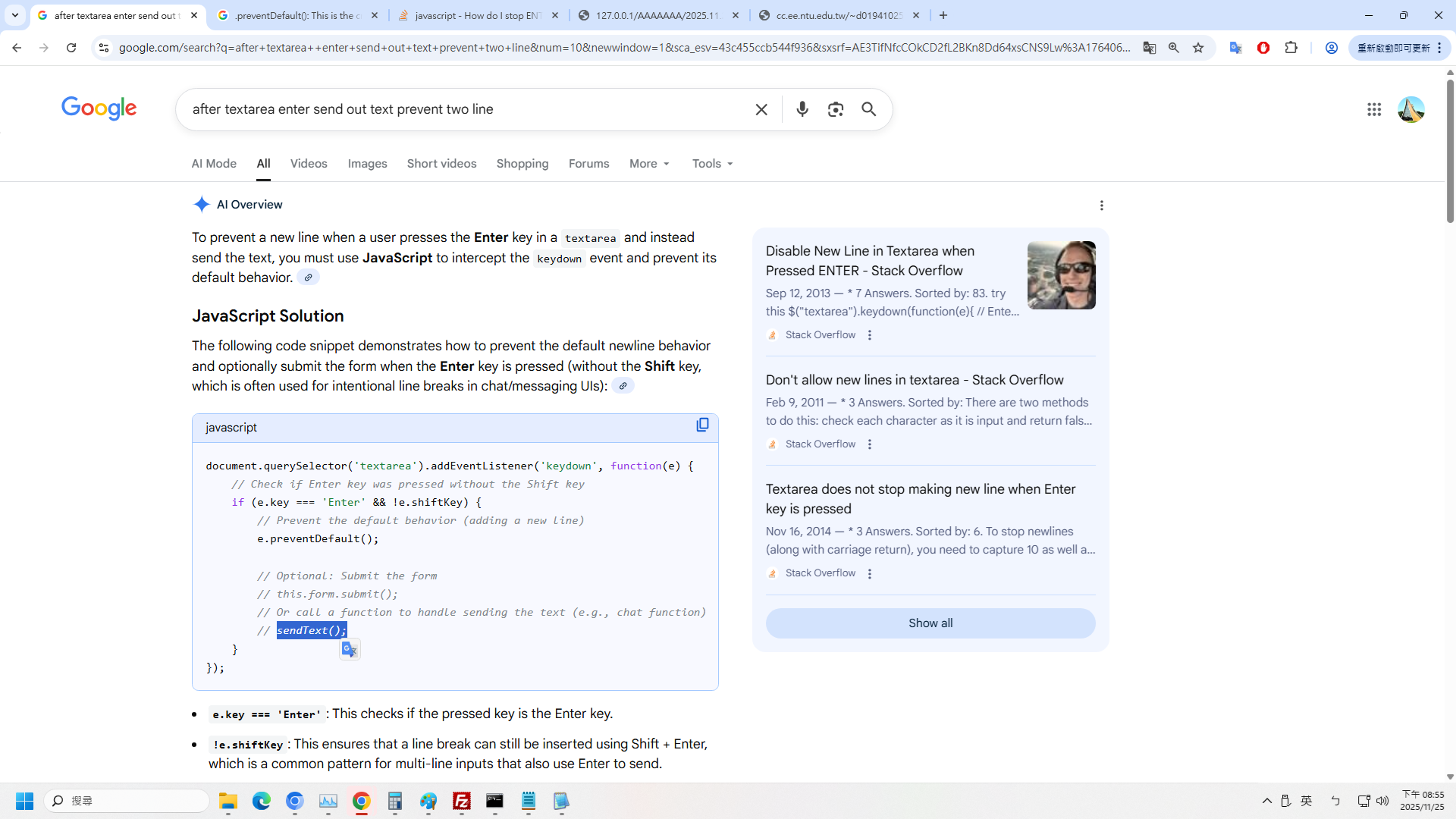Viewport: 1456px width, 819px height.
Task: Click the voice search microphone icon
Action: point(802,109)
